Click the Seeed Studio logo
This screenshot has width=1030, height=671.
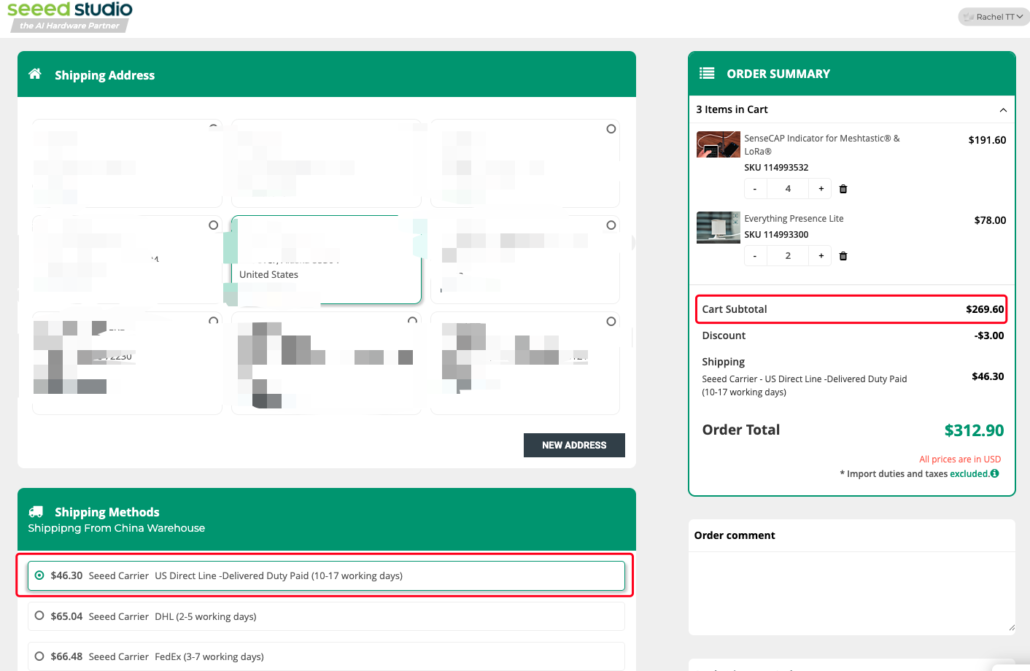coord(68,15)
